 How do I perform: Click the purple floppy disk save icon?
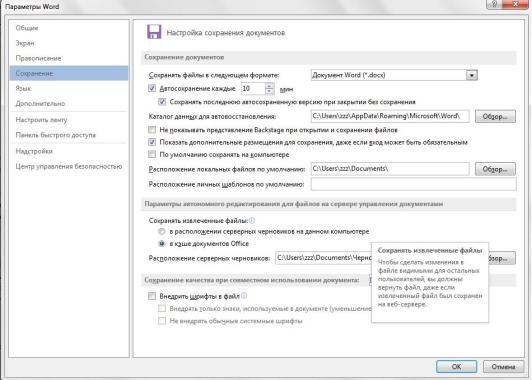(154, 32)
